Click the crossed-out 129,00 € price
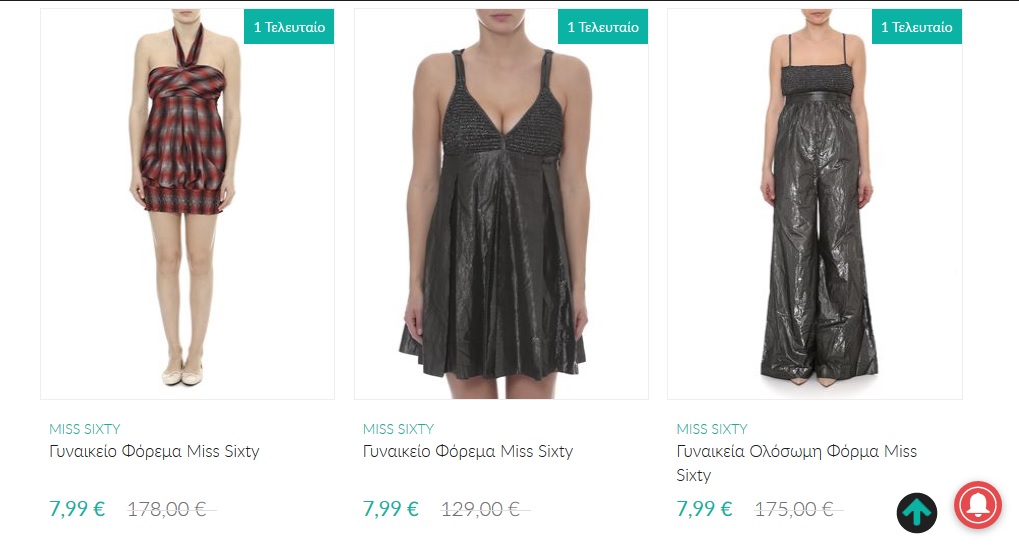 click(481, 509)
